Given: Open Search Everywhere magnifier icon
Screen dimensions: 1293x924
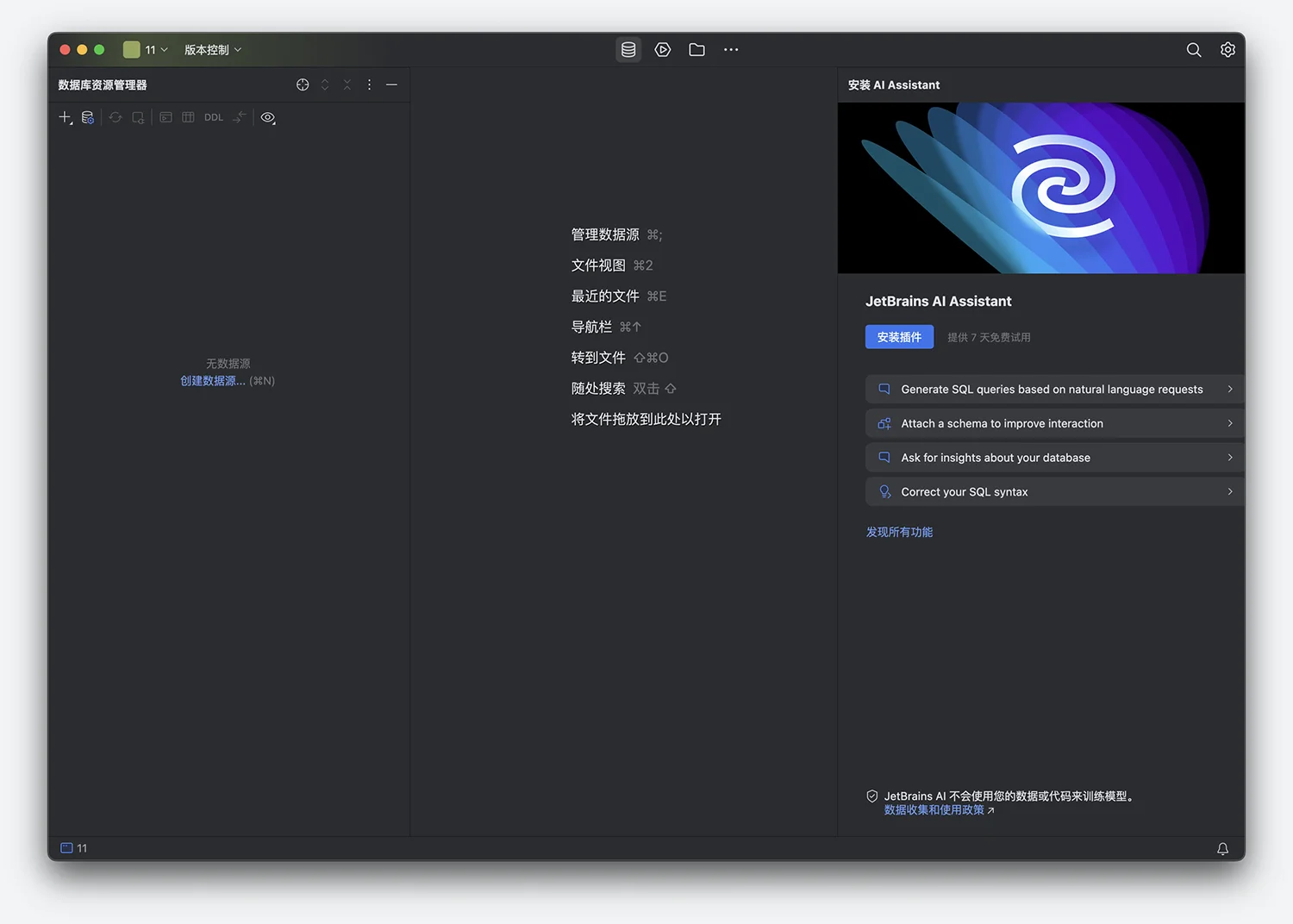Looking at the screenshot, I should coord(1194,50).
